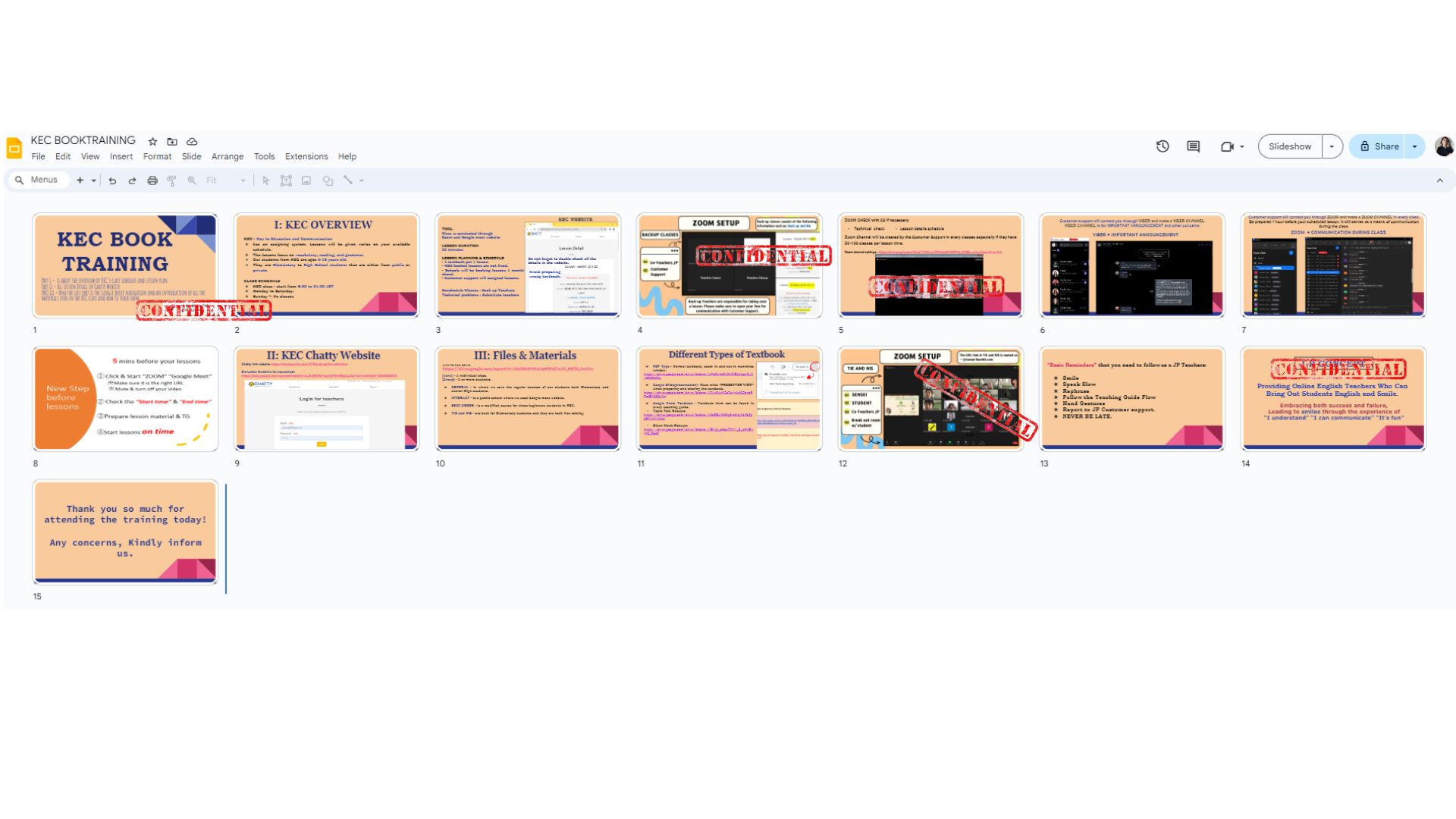Image resolution: width=1456 pixels, height=819 pixels.
Task: Open the Slideshow options dropdown arrow
Action: pyautogui.click(x=1332, y=146)
